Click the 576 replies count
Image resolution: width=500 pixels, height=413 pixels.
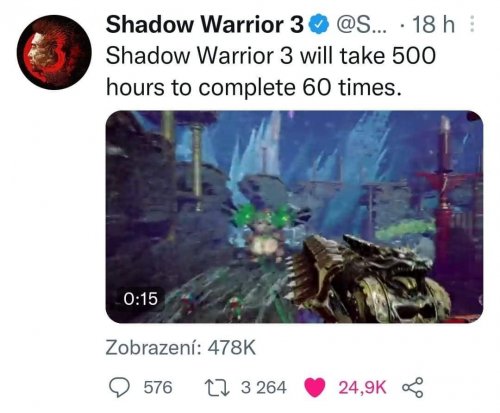158,388
